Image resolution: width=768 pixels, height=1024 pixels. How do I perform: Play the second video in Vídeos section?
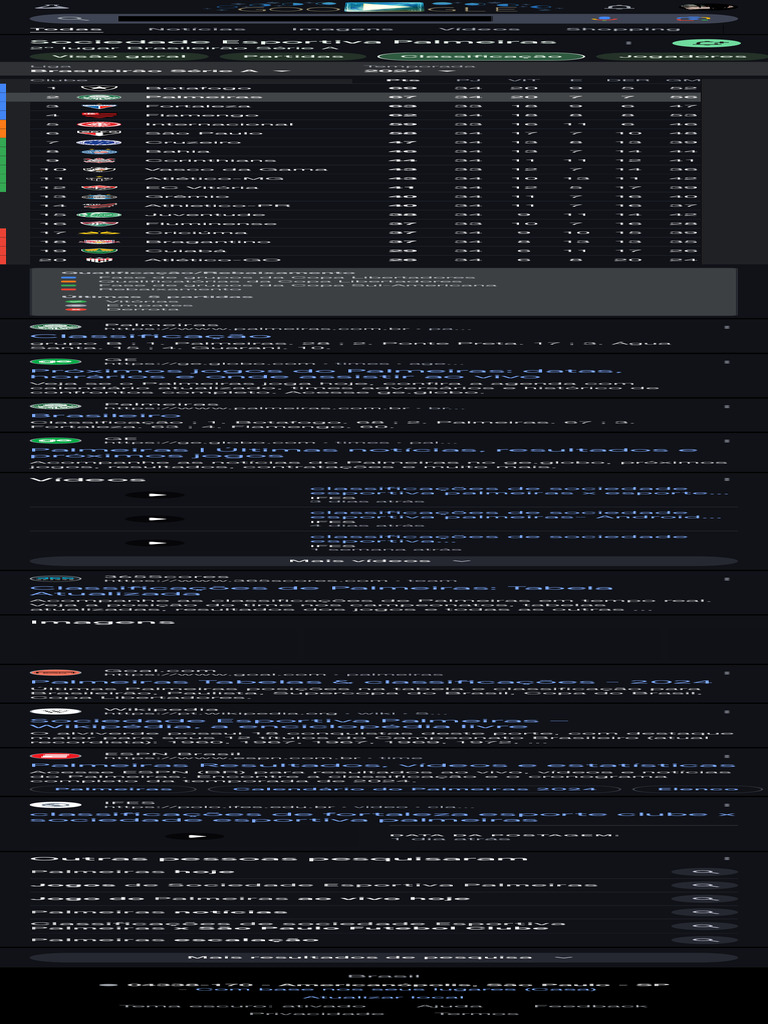[155, 519]
